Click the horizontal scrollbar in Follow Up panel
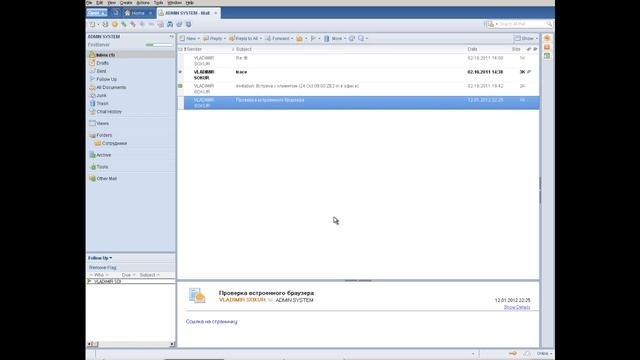The image size is (640, 360). click(131, 344)
